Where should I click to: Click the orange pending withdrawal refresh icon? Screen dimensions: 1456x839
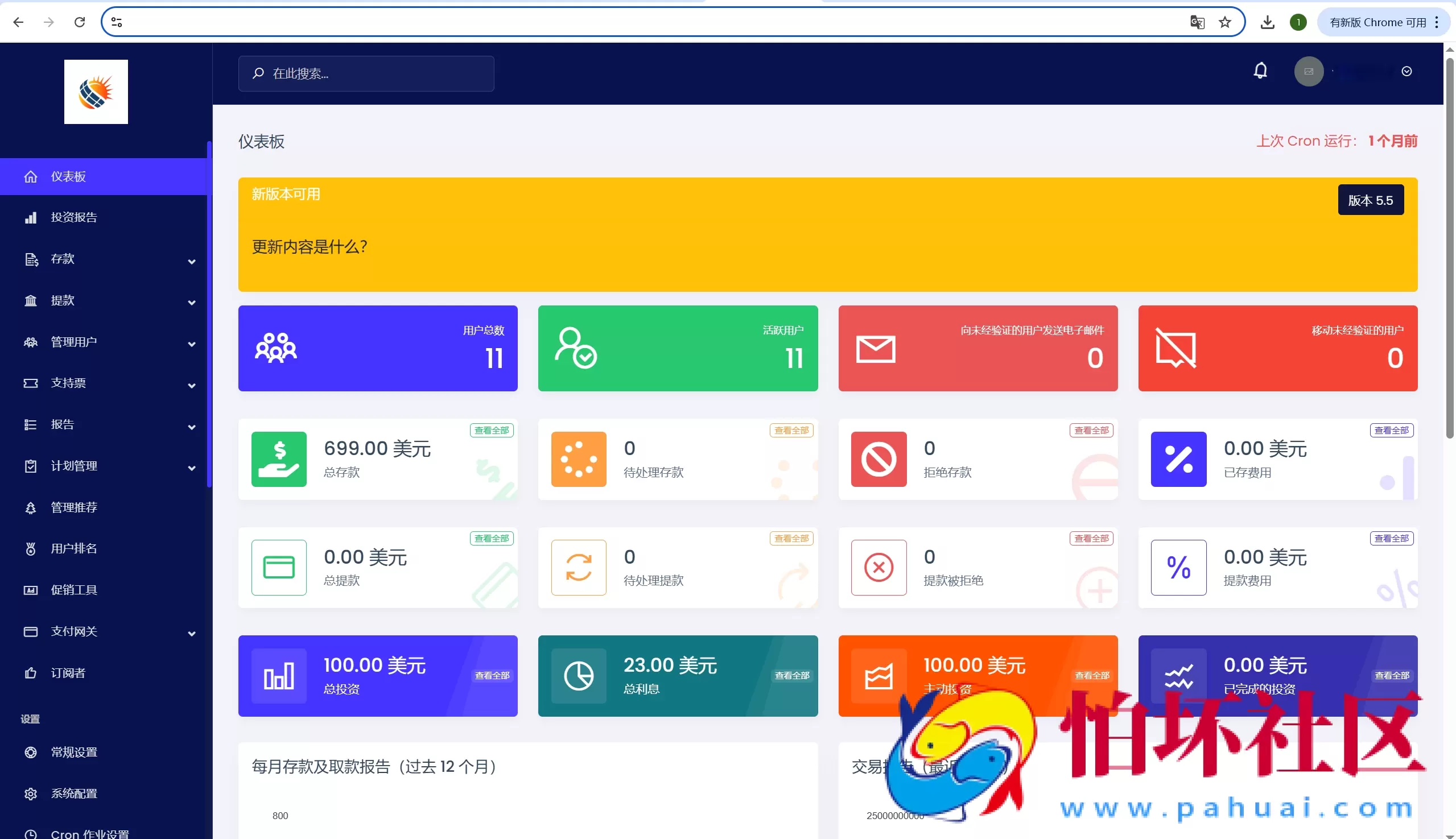(x=578, y=568)
